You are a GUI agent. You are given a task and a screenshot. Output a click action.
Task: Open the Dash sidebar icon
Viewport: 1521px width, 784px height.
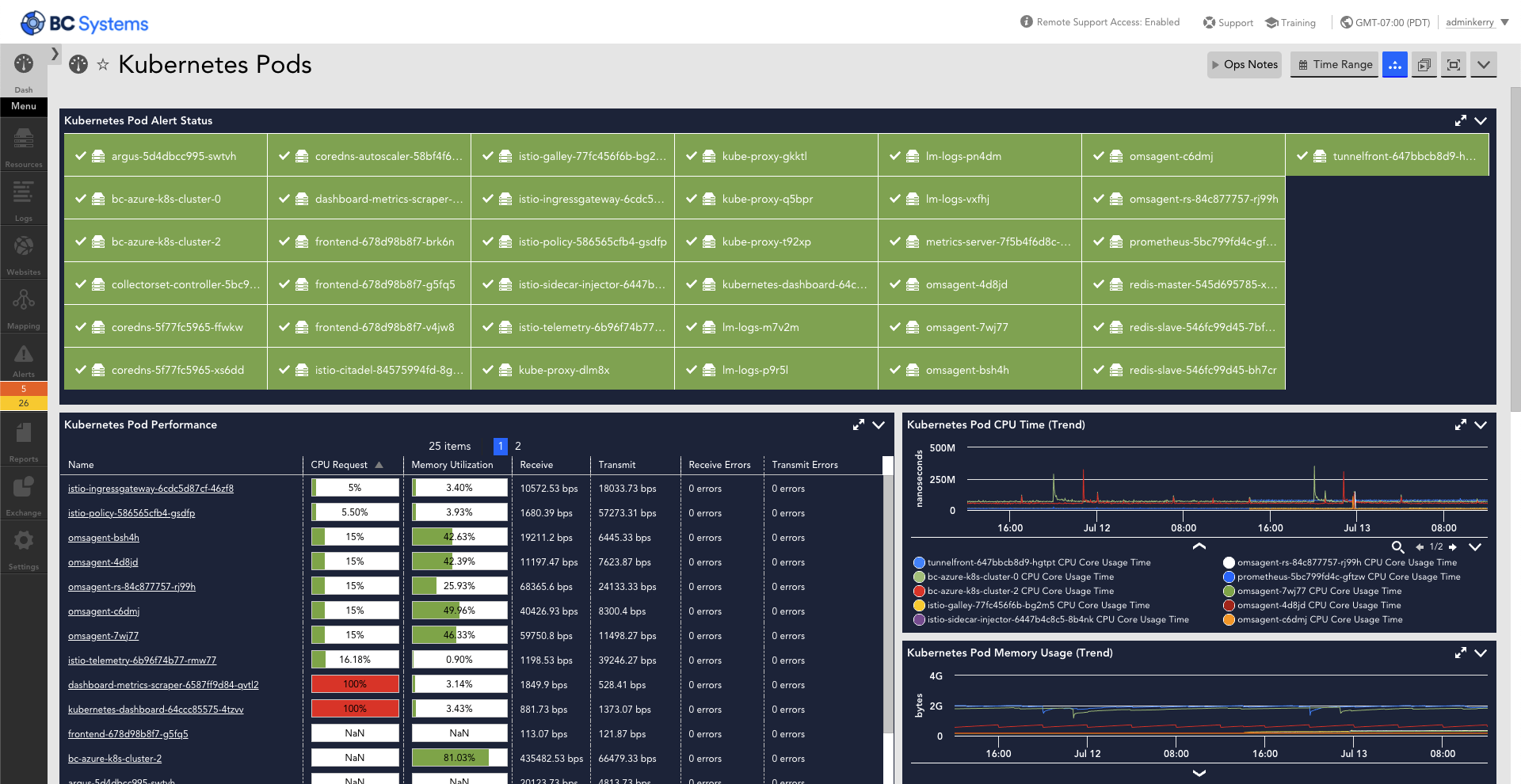[24, 71]
